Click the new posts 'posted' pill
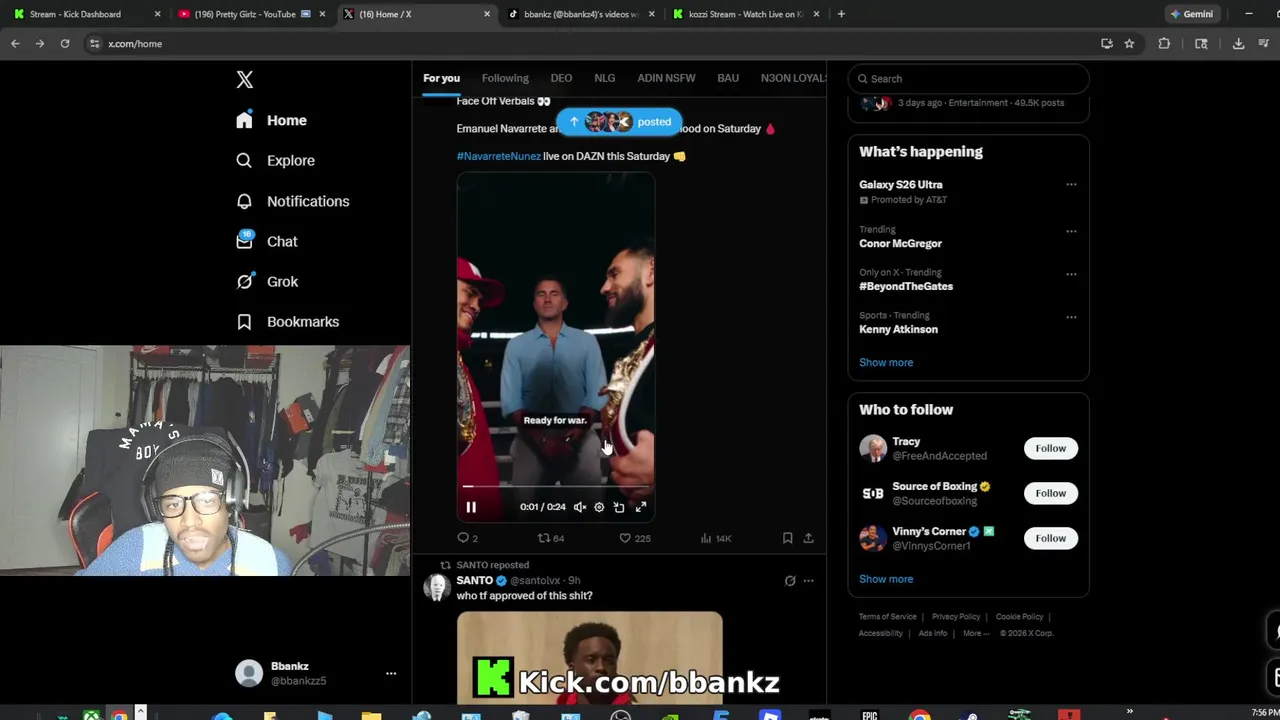The height and width of the screenshot is (720, 1280). click(x=619, y=122)
